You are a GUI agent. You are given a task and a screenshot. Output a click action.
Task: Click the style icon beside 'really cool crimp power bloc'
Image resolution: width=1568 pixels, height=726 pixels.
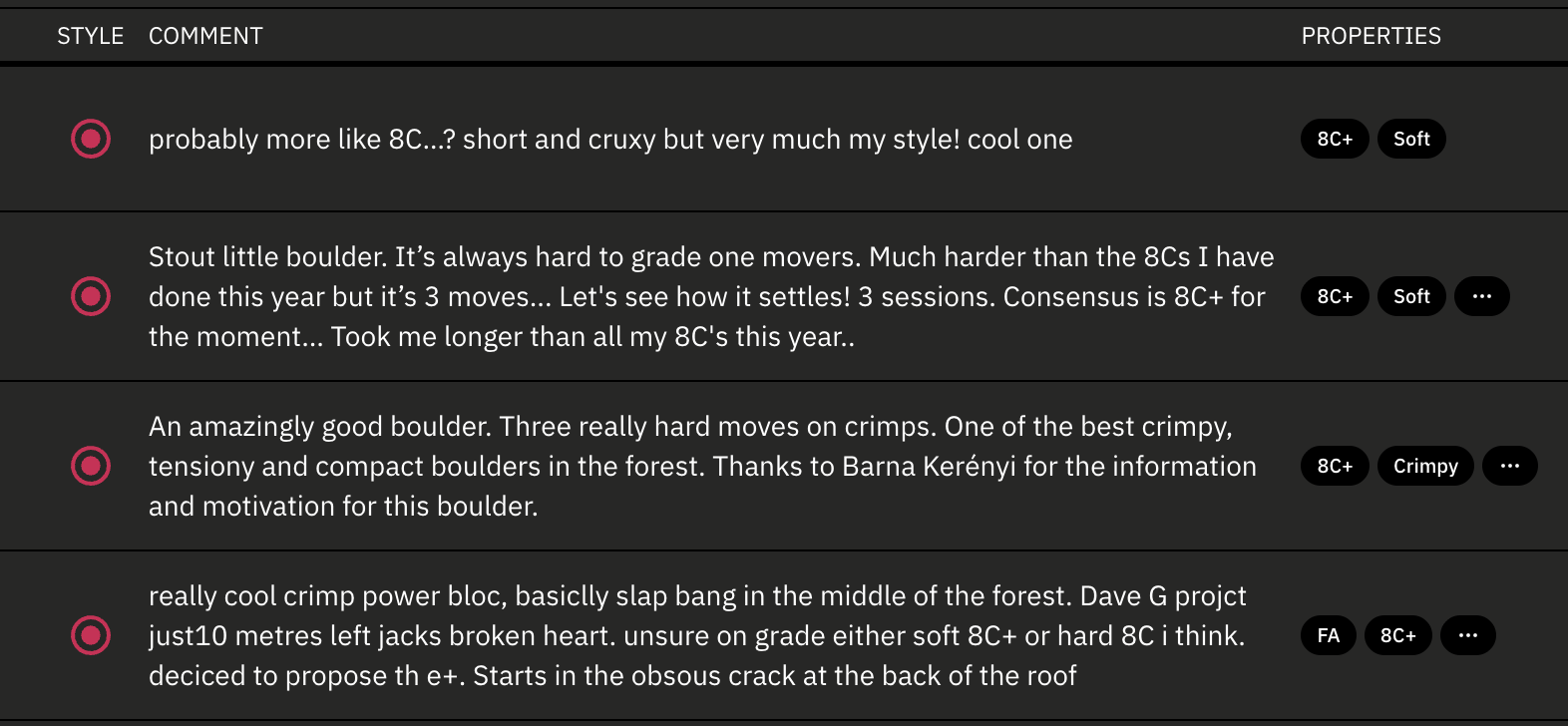coord(91,635)
